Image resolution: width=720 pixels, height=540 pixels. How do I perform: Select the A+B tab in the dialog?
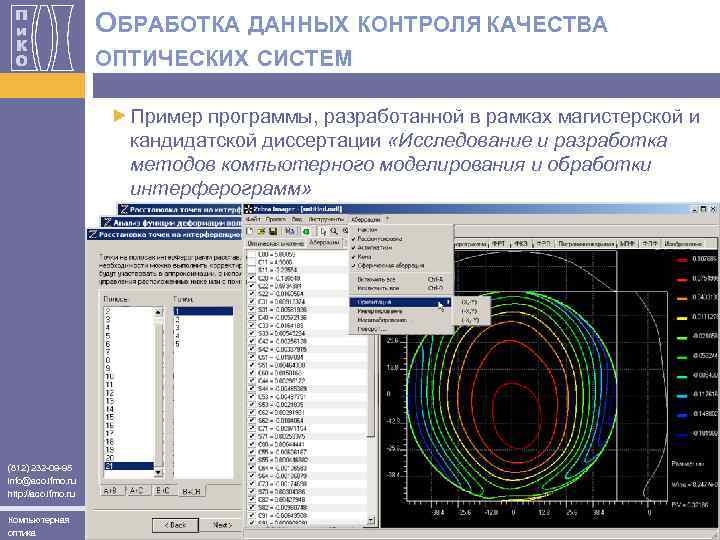coord(110,490)
